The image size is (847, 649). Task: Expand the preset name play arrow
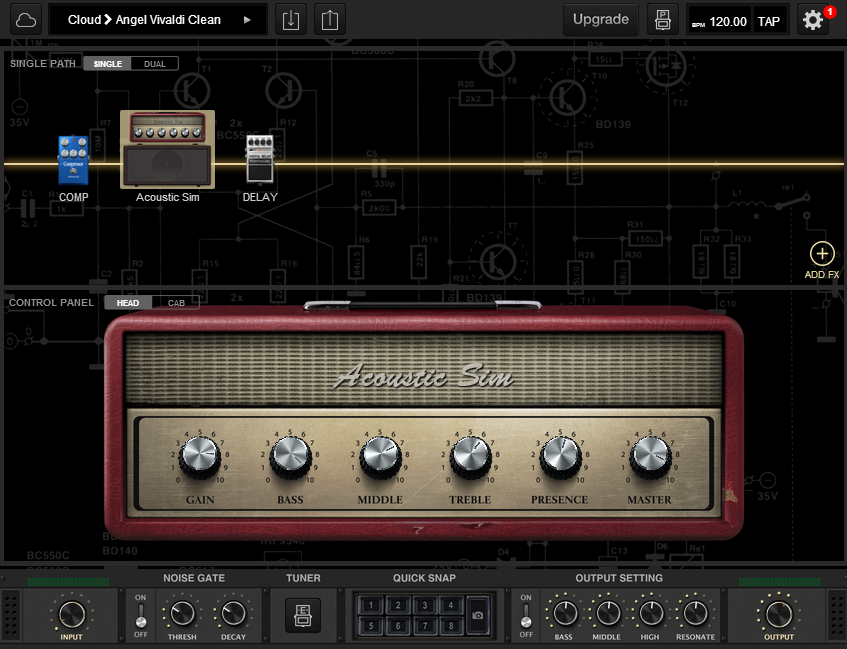[x=247, y=20]
